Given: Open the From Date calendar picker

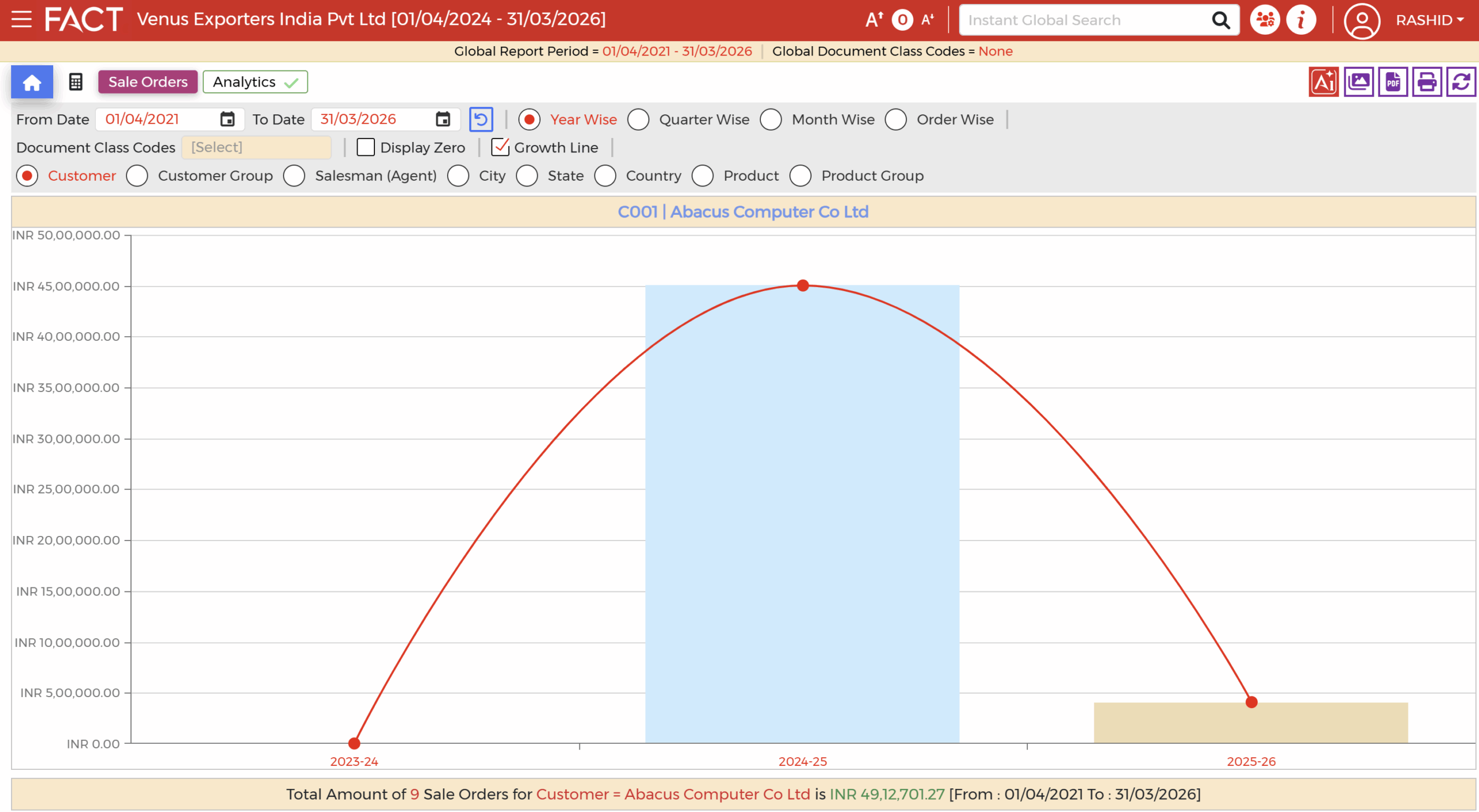Looking at the screenshot, I should 228,120.
